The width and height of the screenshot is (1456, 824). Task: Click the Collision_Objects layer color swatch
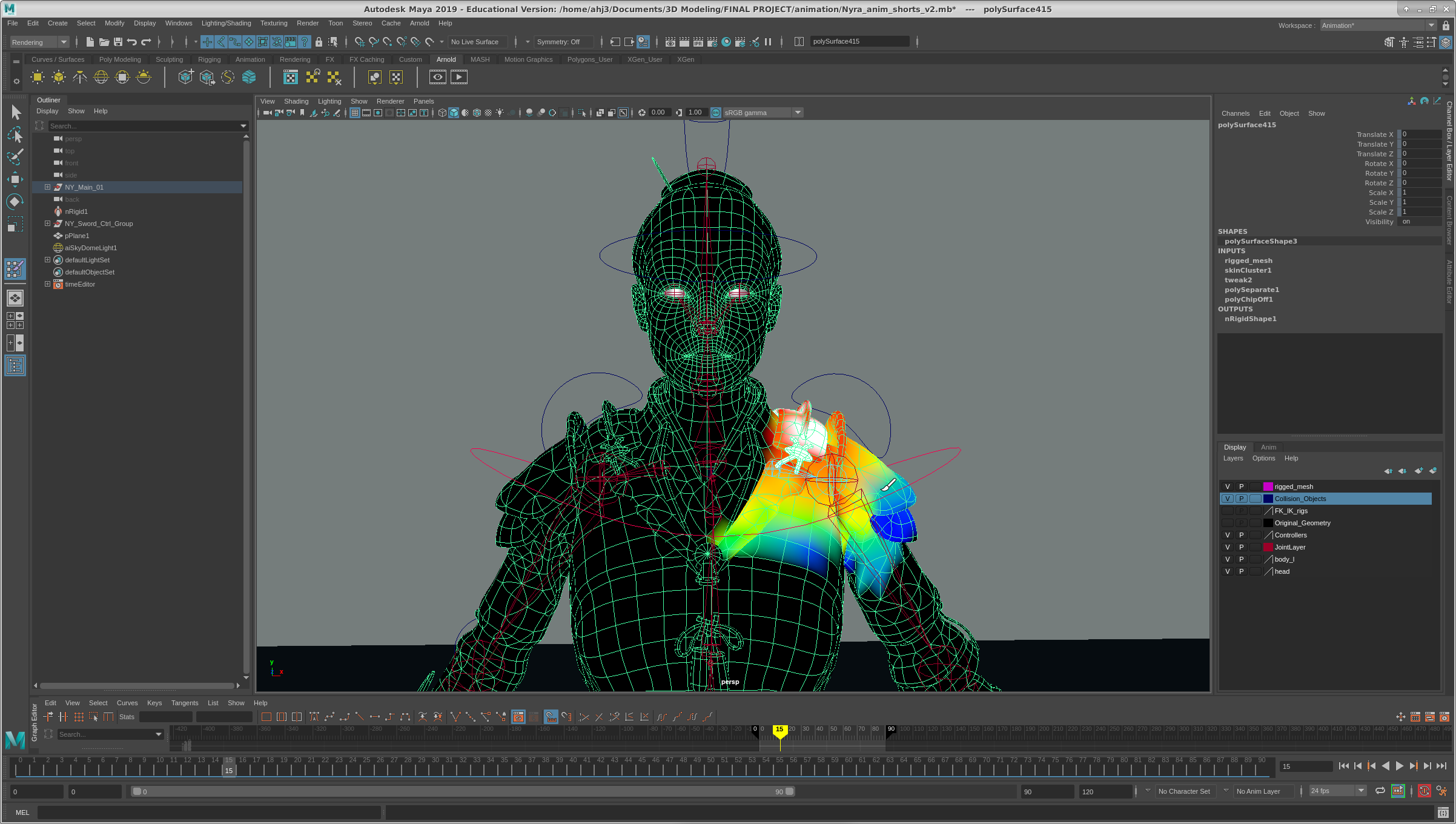pos(1268,499)
